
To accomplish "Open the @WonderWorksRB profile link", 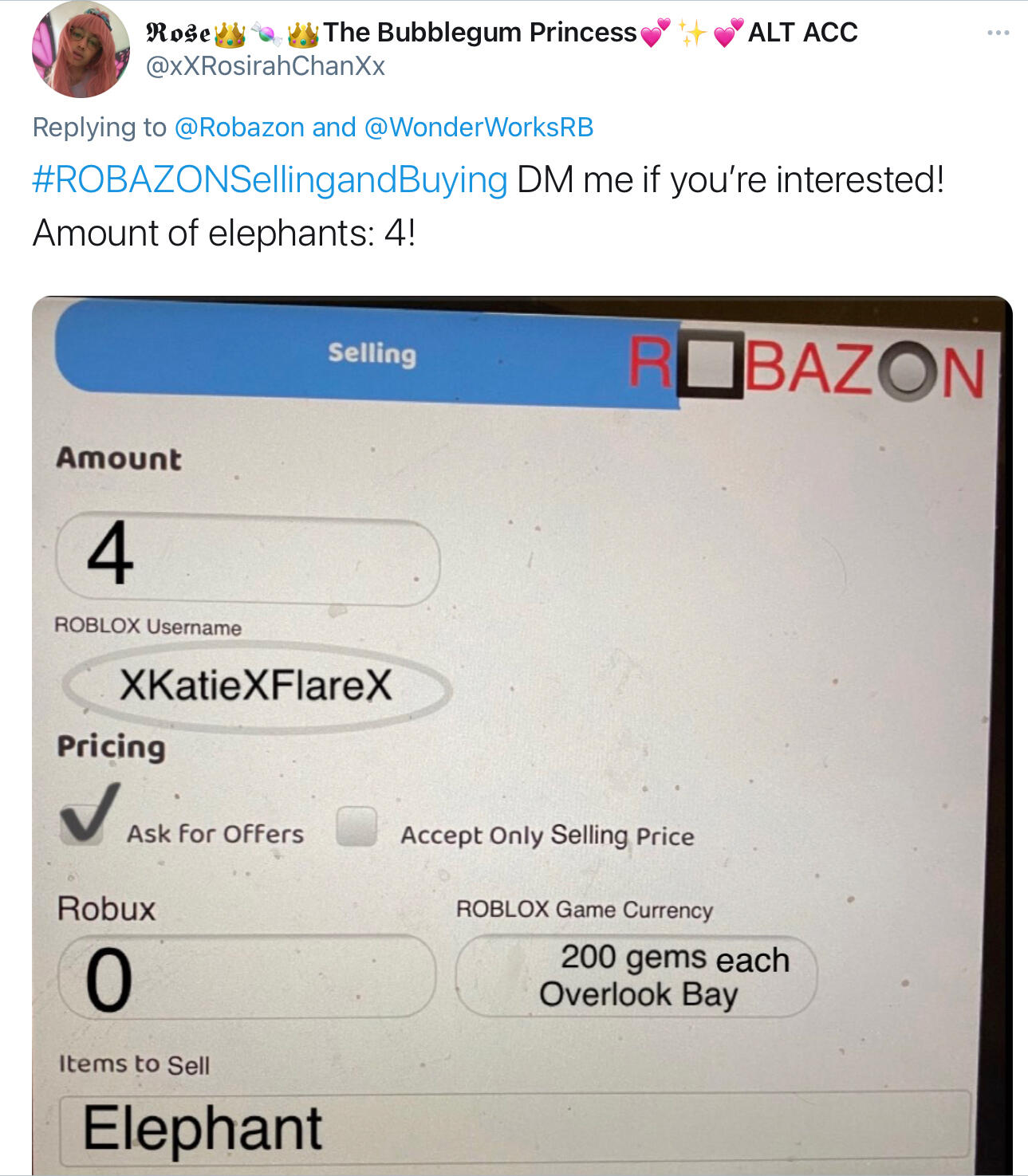I will 479,128.
